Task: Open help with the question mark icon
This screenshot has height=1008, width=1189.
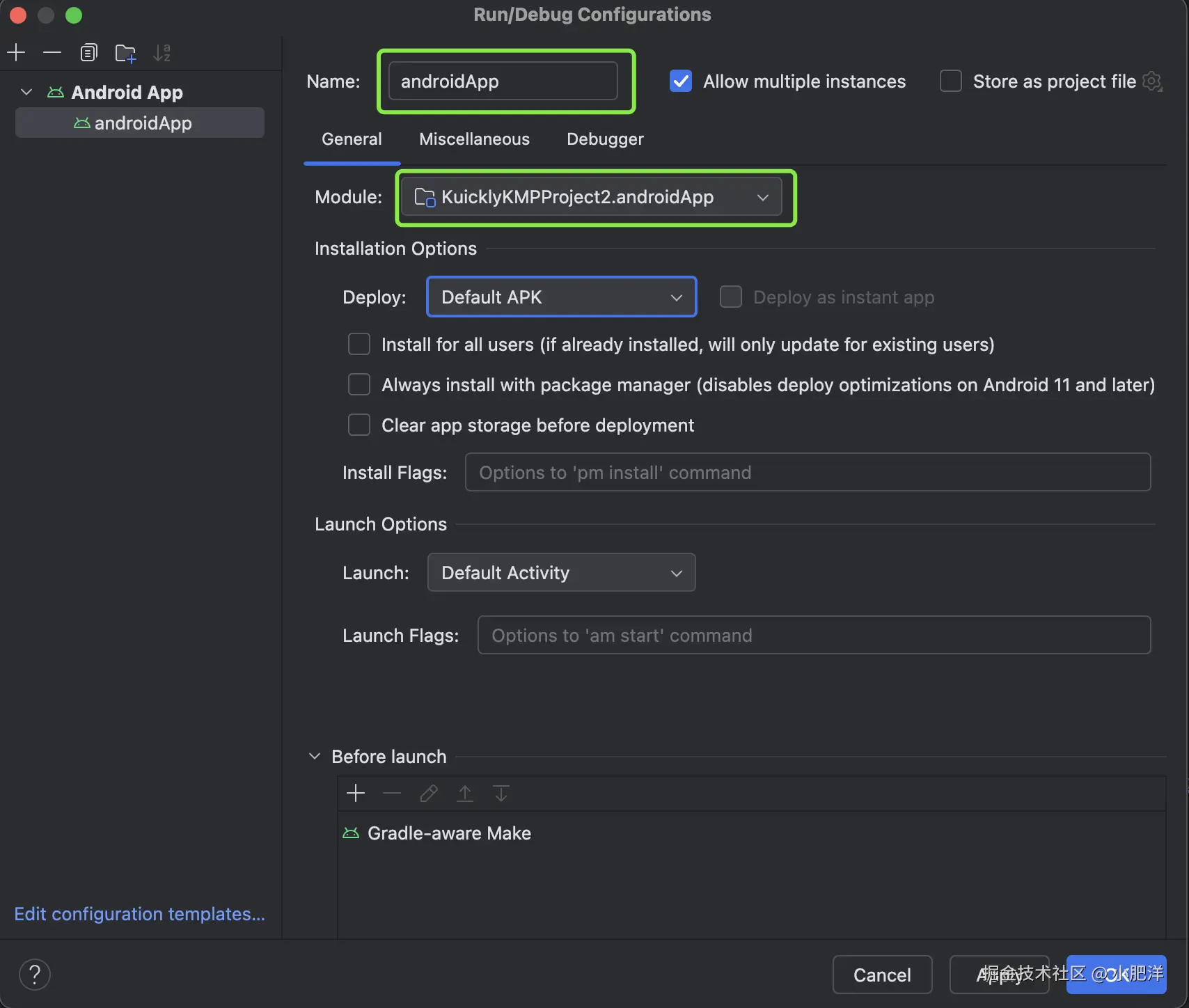Action: [x=35, y=975]
